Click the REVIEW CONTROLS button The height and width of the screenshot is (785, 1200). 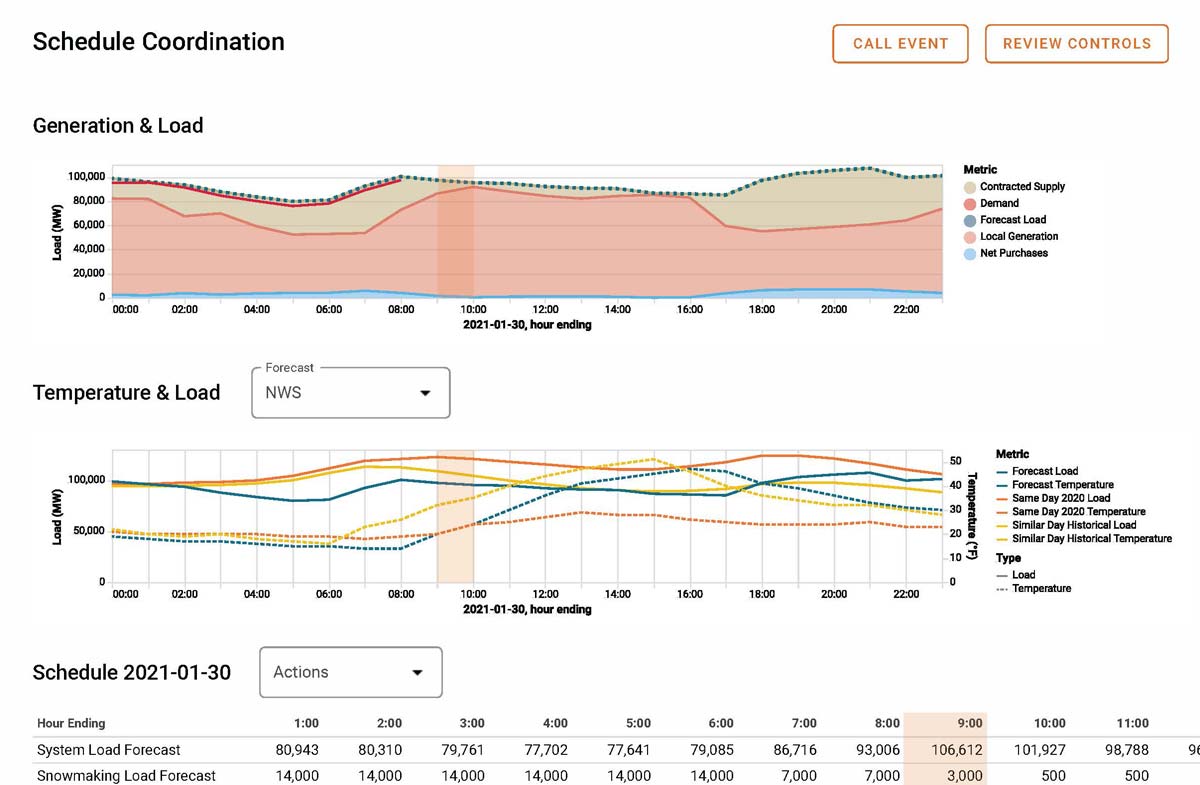coord(1076,44)
